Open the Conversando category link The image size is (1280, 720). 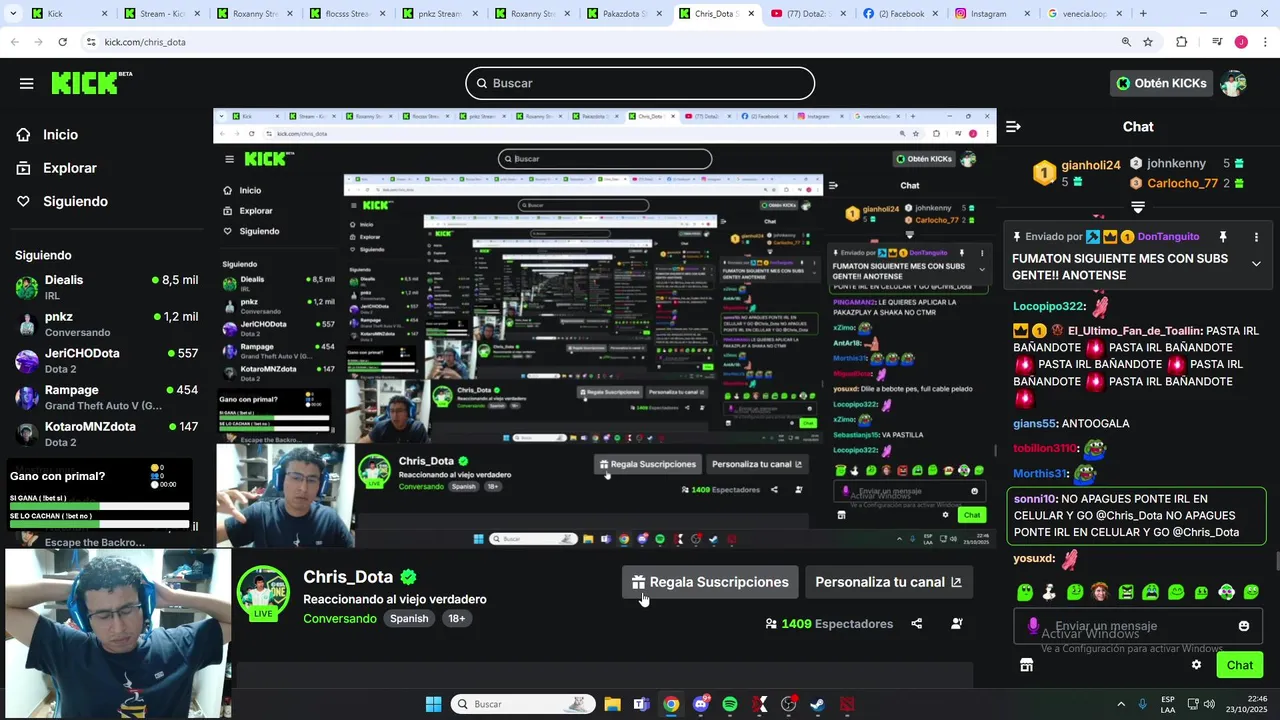(x=340, y=619)
